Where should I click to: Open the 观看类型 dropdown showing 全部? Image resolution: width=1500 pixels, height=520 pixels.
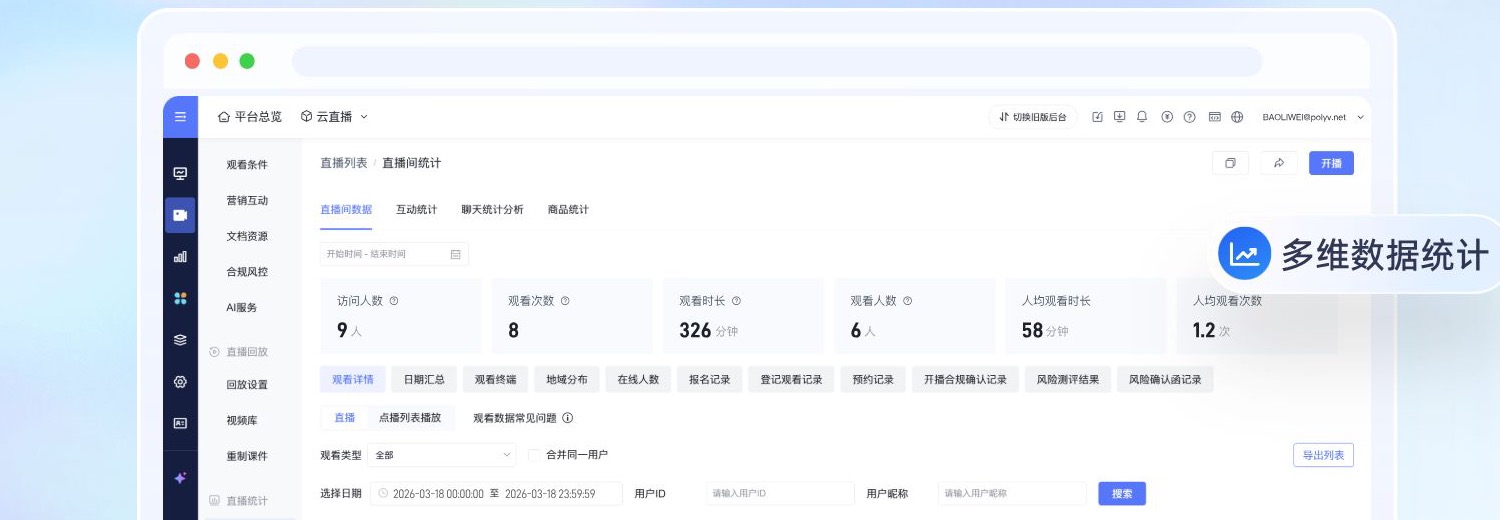(442, 455)
